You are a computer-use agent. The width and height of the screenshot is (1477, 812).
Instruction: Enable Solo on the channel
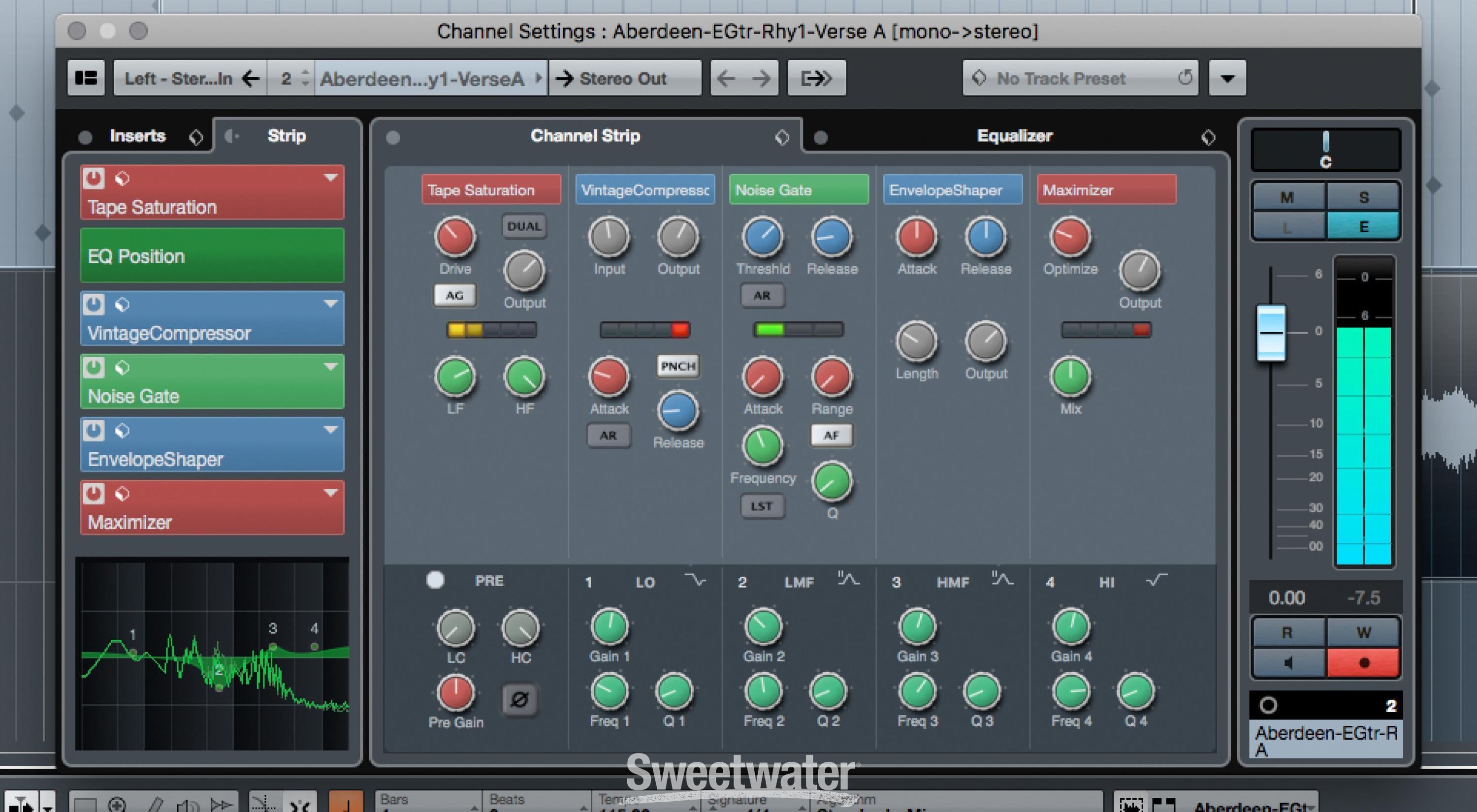point(1364,196)
